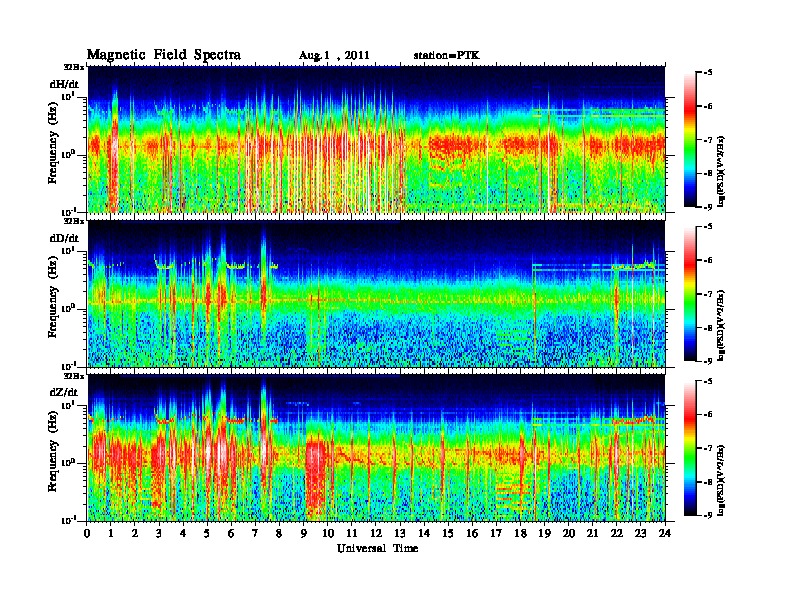Click the "Aug.1 , 2011" date text

click(334, 56)
